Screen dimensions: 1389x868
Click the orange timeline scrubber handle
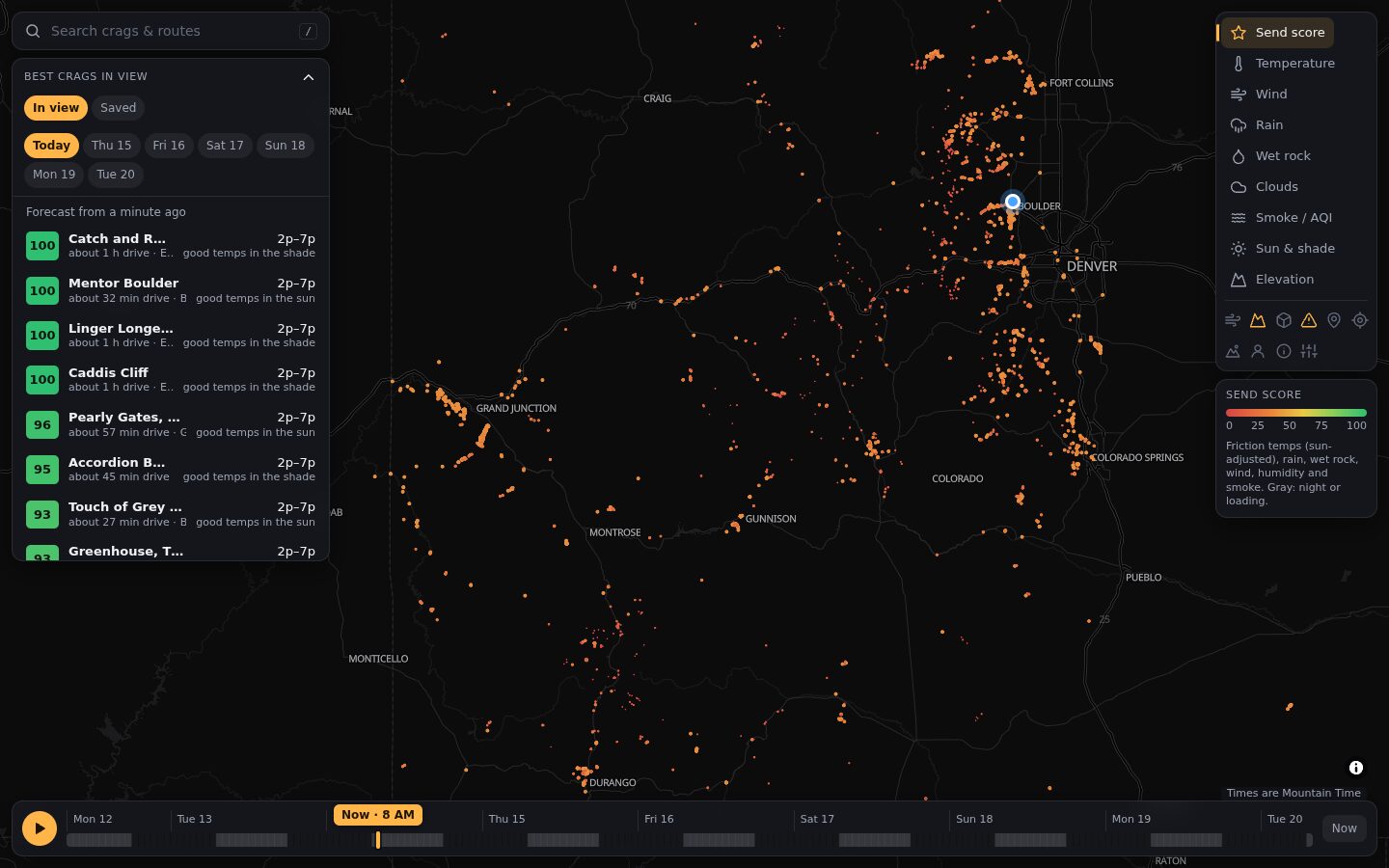377,840
